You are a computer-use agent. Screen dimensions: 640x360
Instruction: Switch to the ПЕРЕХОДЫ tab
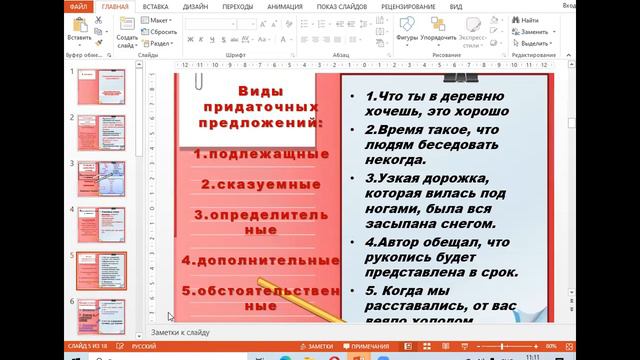[x=238, y=7]
